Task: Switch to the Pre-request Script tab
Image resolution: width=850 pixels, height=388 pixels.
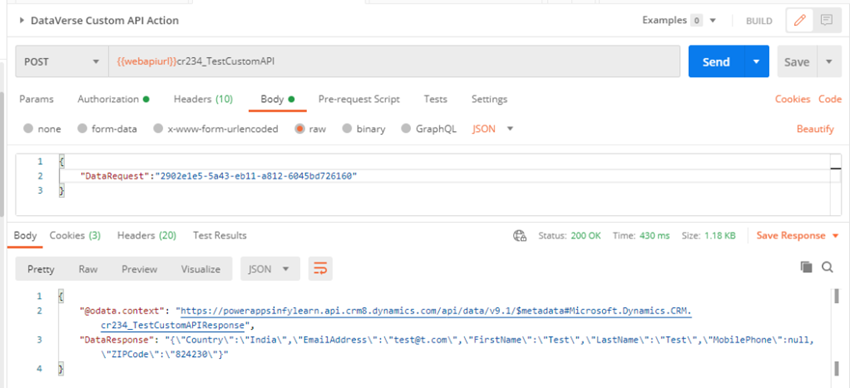Action: pos(359,99)
